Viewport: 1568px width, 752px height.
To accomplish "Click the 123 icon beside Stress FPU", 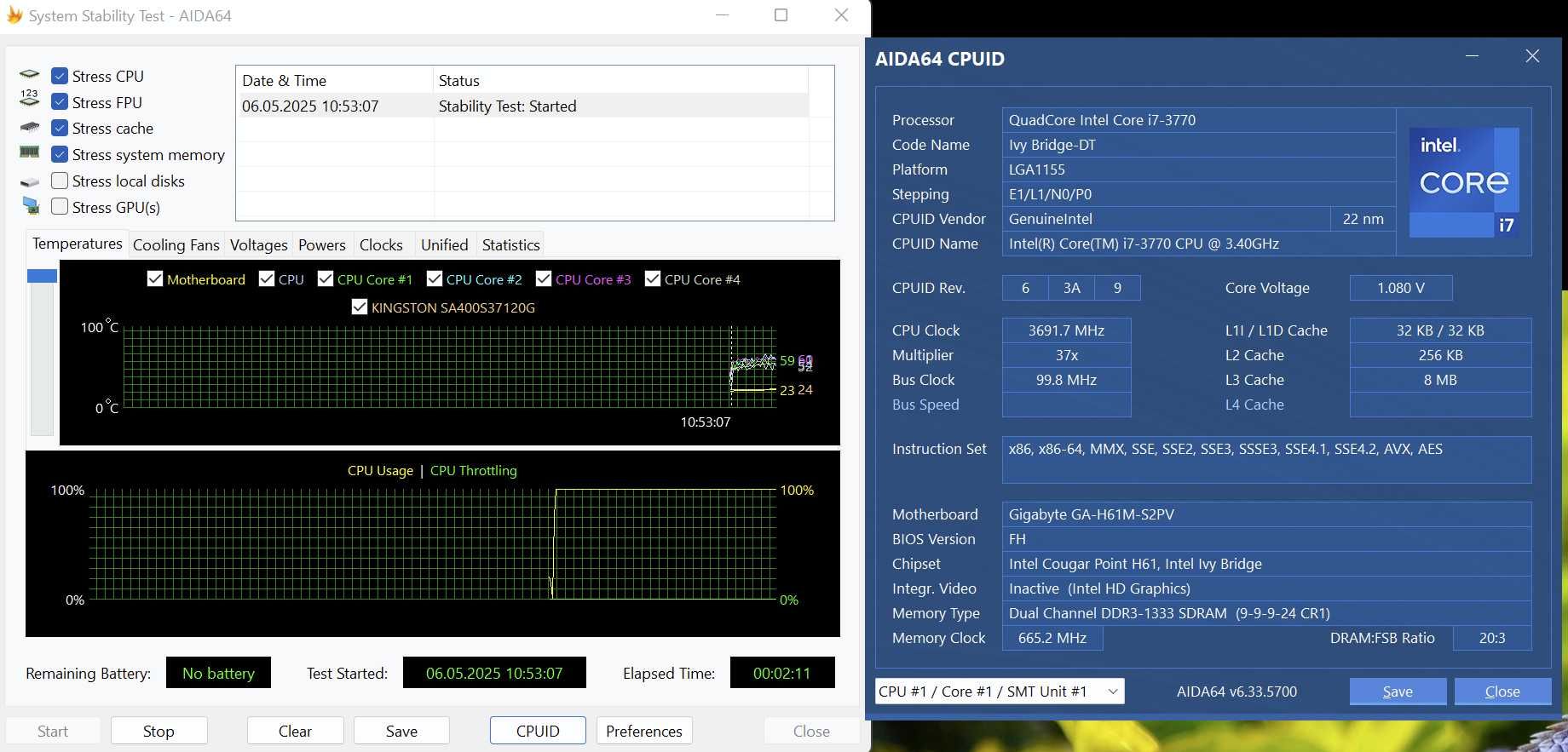I will [x=30, y=98].
